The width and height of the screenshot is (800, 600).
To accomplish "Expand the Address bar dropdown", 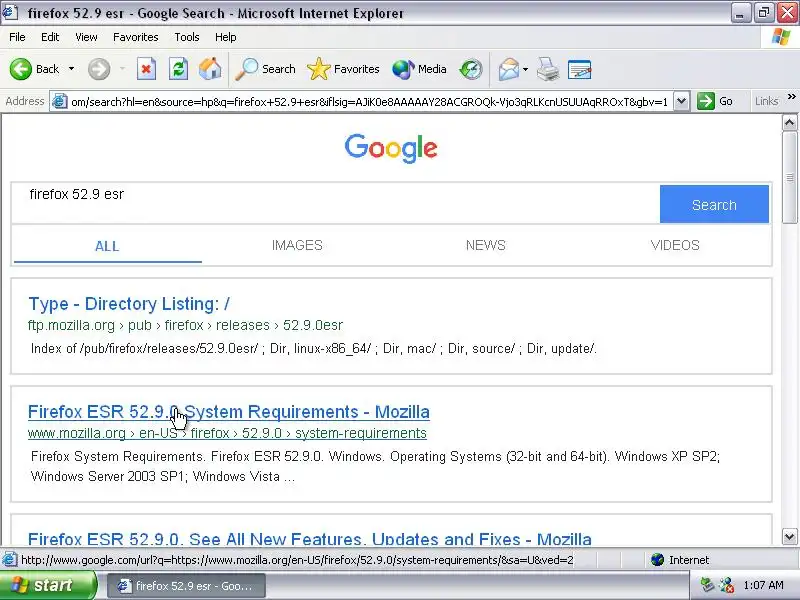I will 681,102.
